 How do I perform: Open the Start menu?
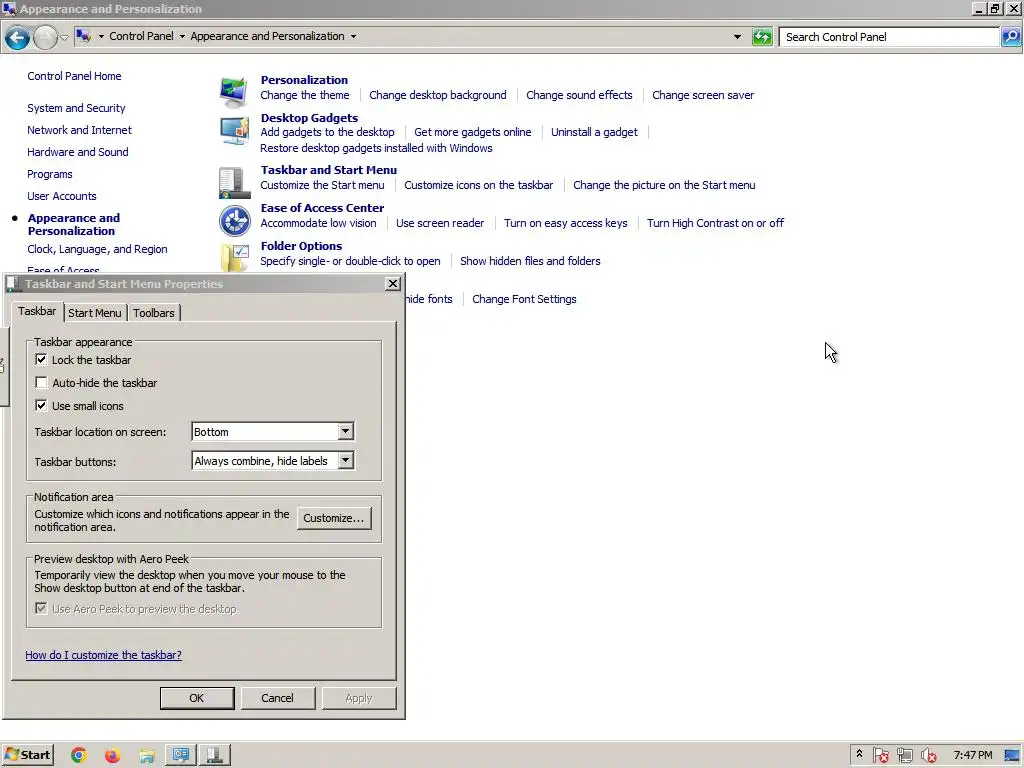pyautogui.click(x=27, y=755)
